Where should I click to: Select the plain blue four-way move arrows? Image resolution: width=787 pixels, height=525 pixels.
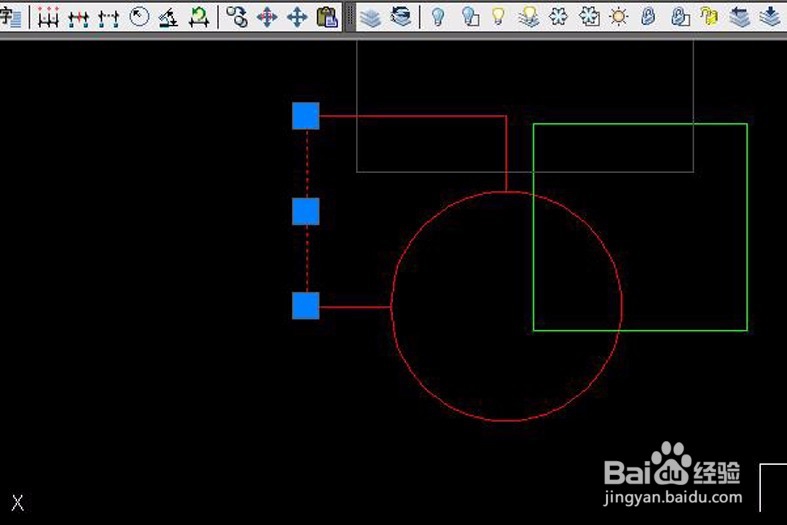[x=297, y=18]
